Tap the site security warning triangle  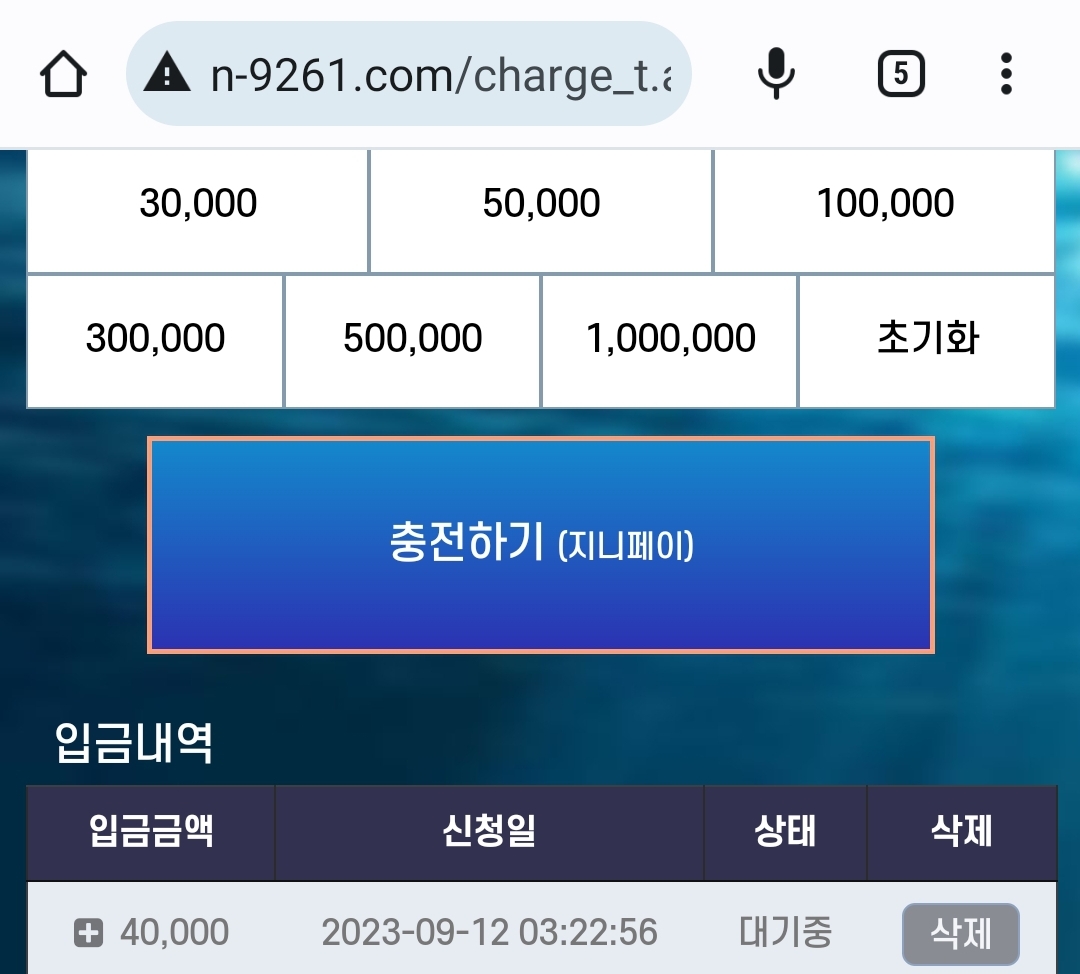coord(167,74)
